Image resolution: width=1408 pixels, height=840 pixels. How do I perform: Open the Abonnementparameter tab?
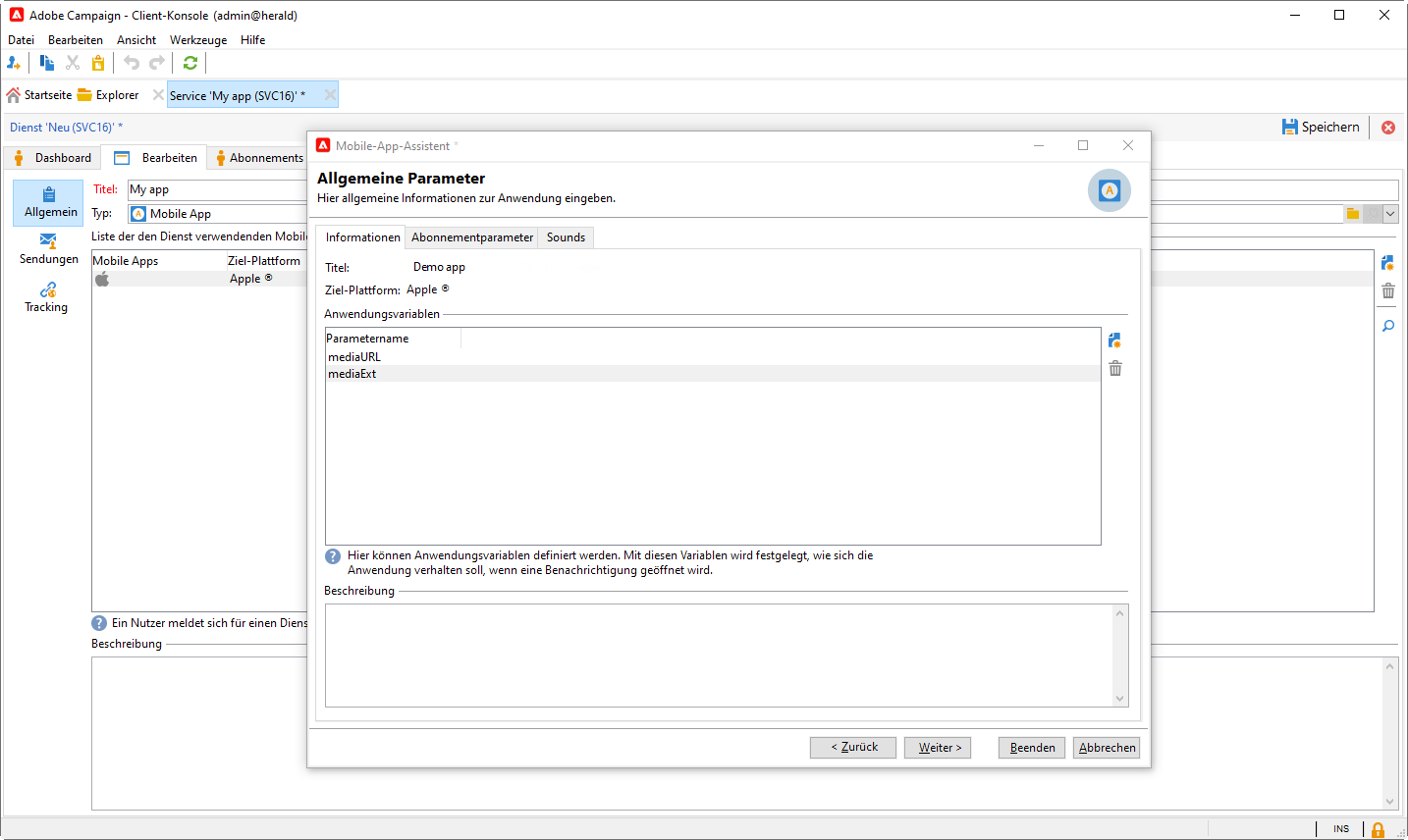(x=472, y=237)
